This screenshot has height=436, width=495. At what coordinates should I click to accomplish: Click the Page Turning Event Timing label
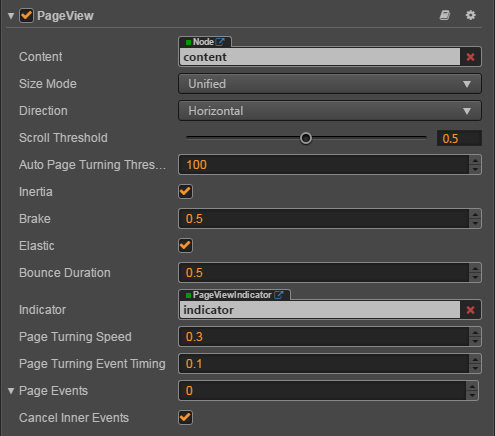[92, 364]
